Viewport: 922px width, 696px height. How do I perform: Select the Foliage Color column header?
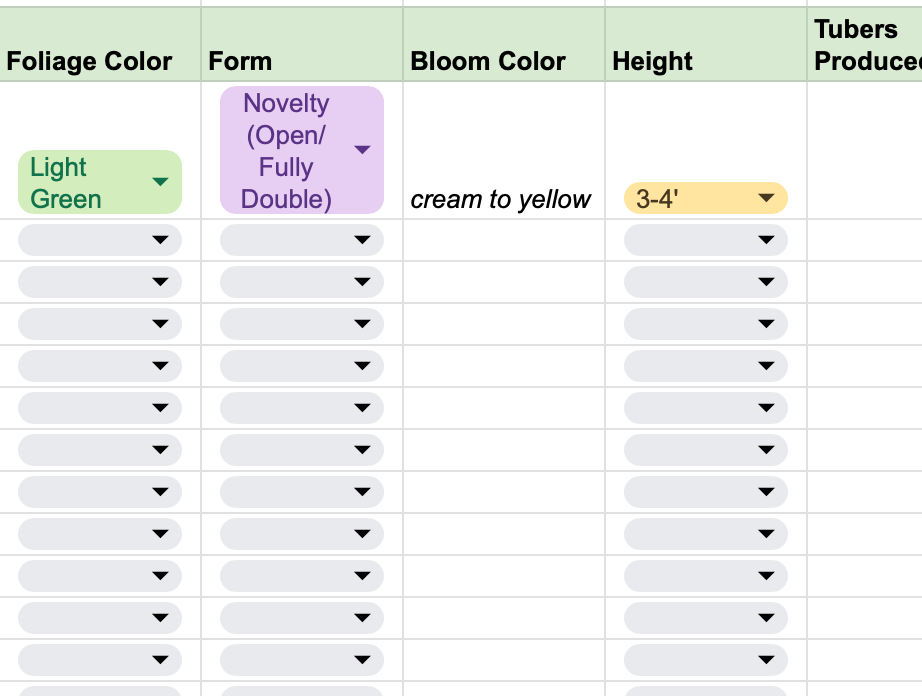tap(90, 61)
